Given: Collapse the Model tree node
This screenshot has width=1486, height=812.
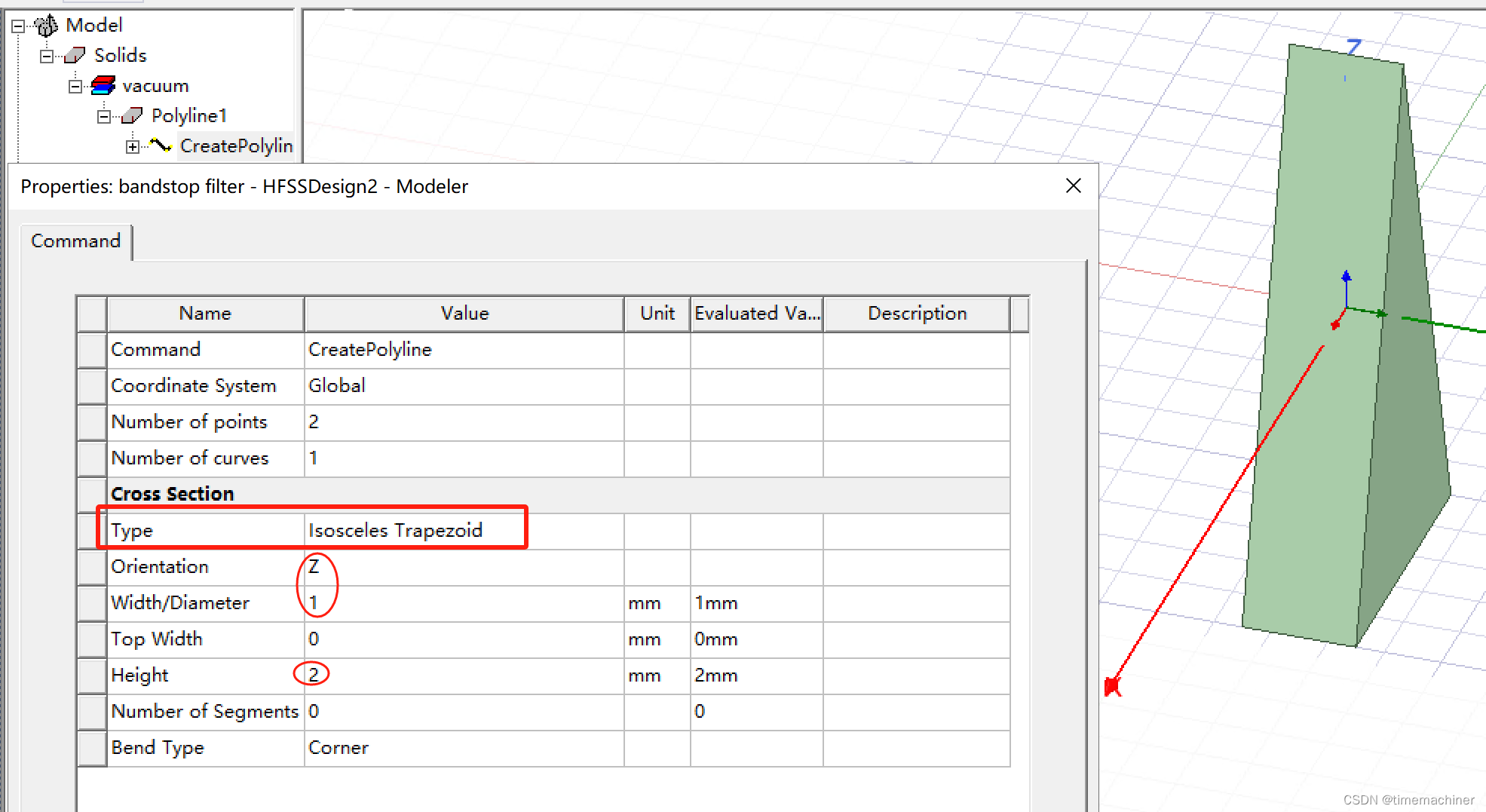Looking at the screenshot, I should (17, 25).
